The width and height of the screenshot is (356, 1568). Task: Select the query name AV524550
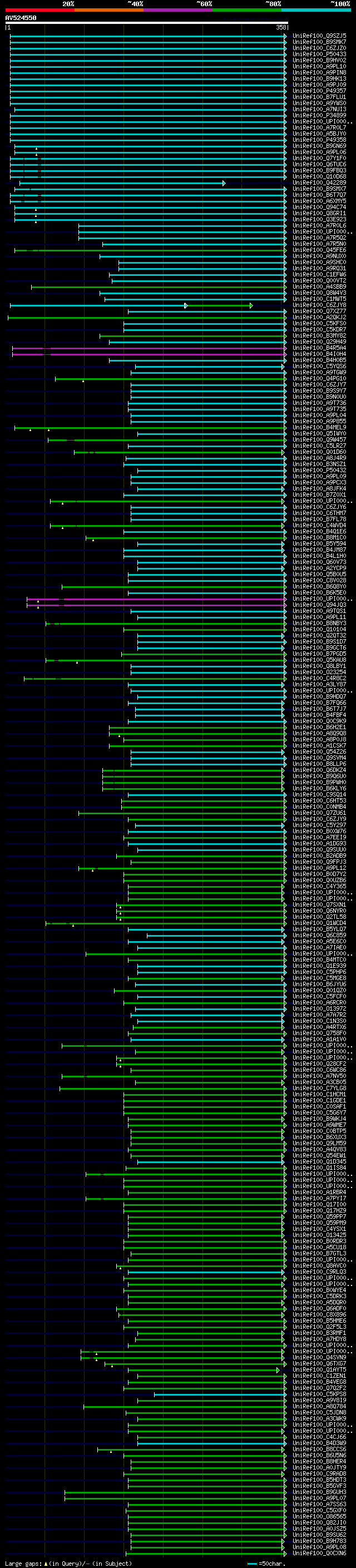point(21,18)
